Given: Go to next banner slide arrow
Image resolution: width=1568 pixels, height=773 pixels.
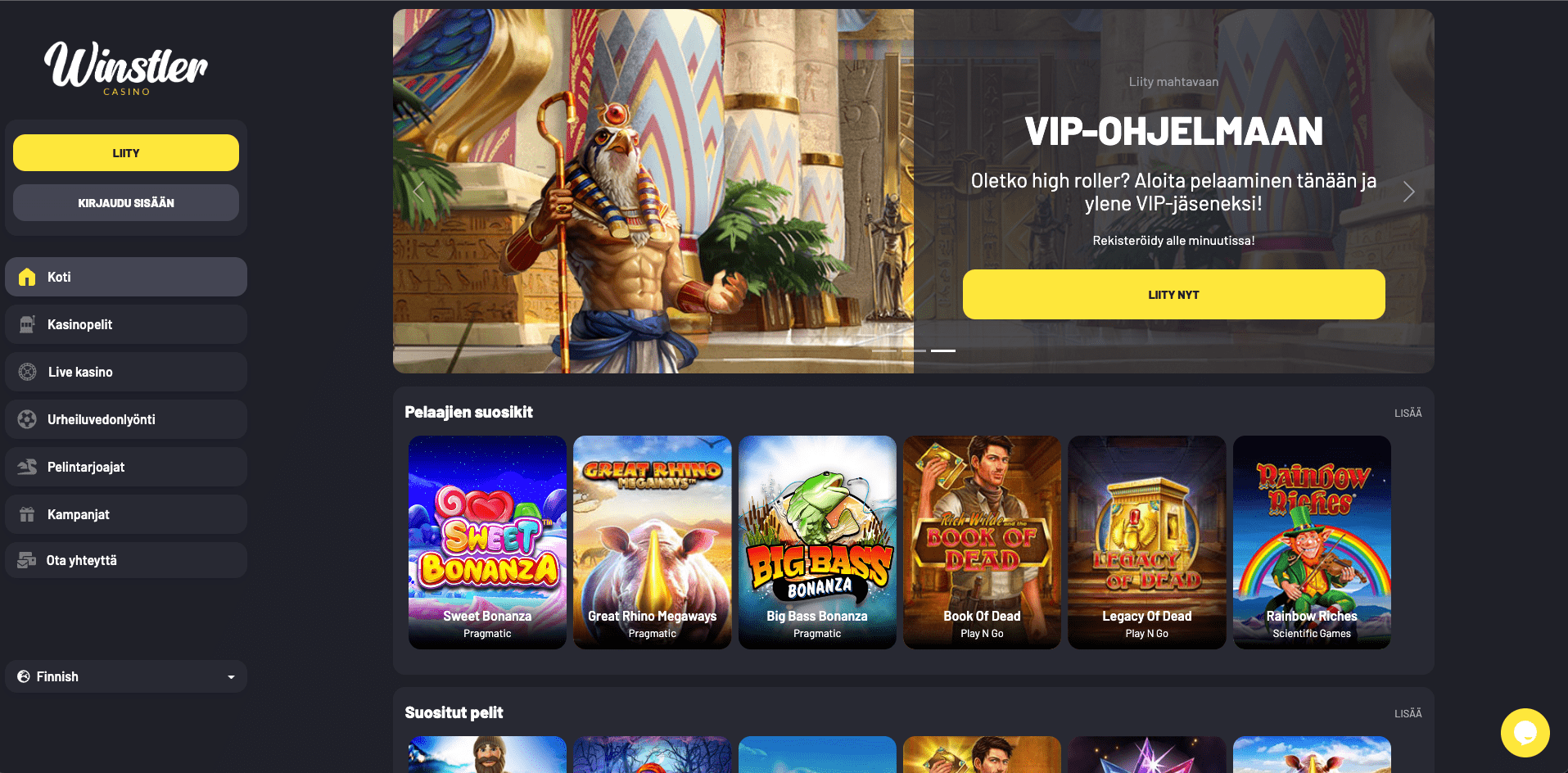Looking at the screenshot, I should click(x=1408, y=192).
